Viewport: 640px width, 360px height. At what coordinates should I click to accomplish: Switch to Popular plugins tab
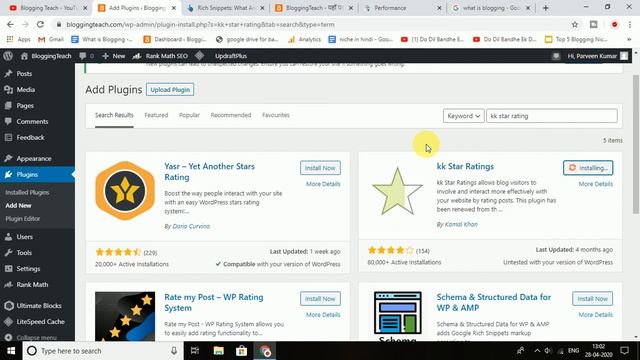pyautogui.click(x=189, y=116)
